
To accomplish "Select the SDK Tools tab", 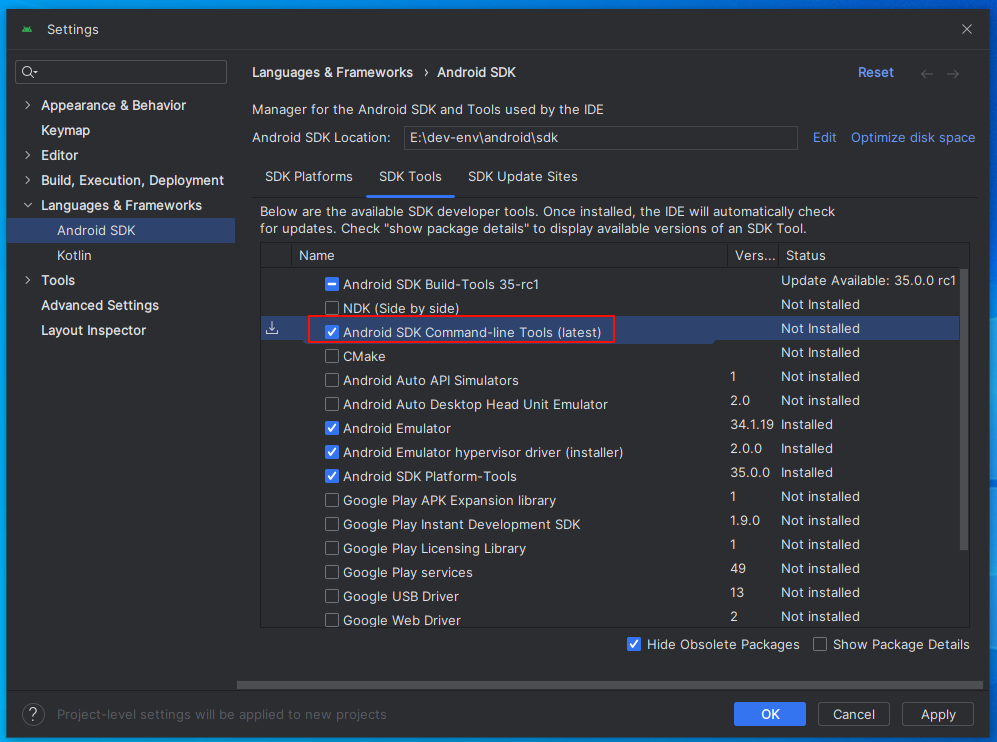I will pyautogui.click(x=410, y=177).
